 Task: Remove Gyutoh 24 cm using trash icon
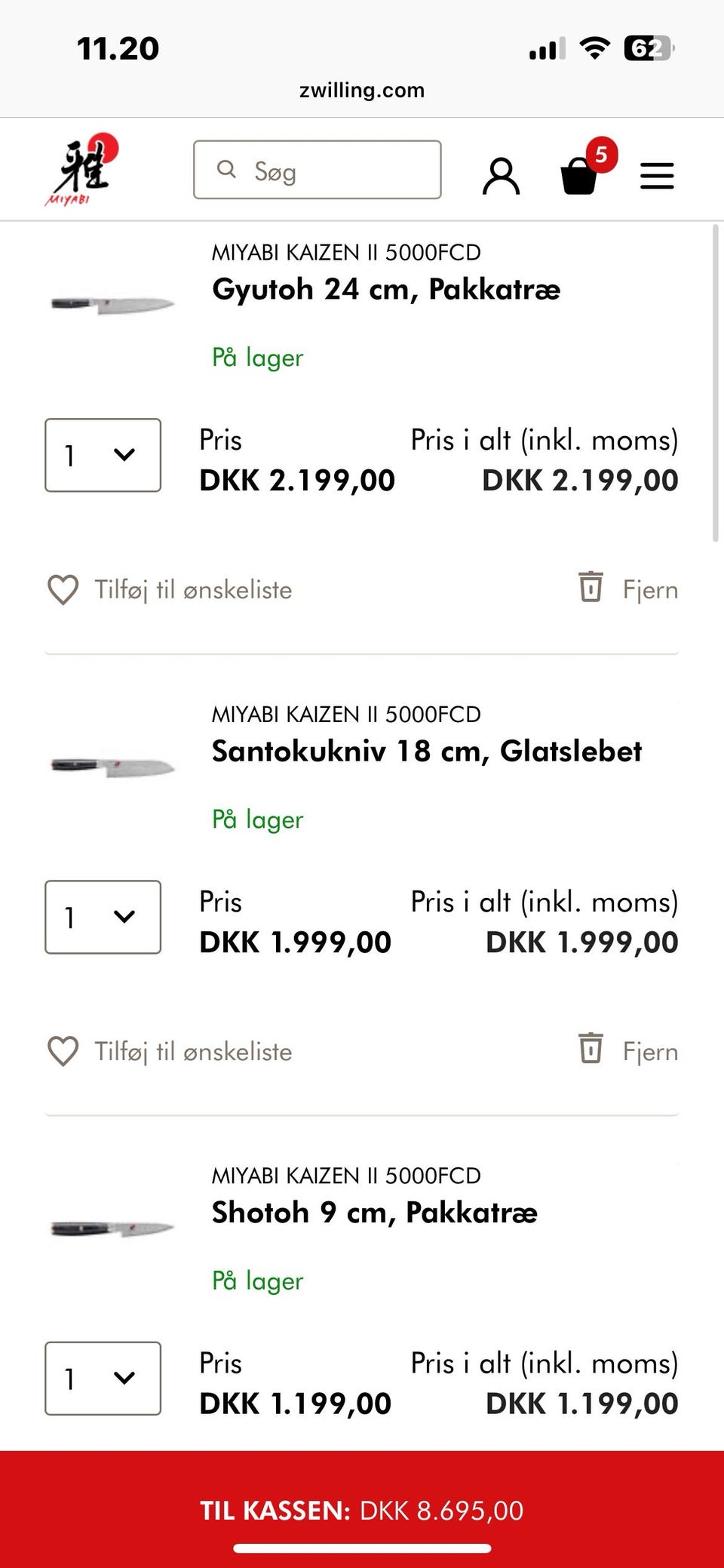tap(591, 587)
